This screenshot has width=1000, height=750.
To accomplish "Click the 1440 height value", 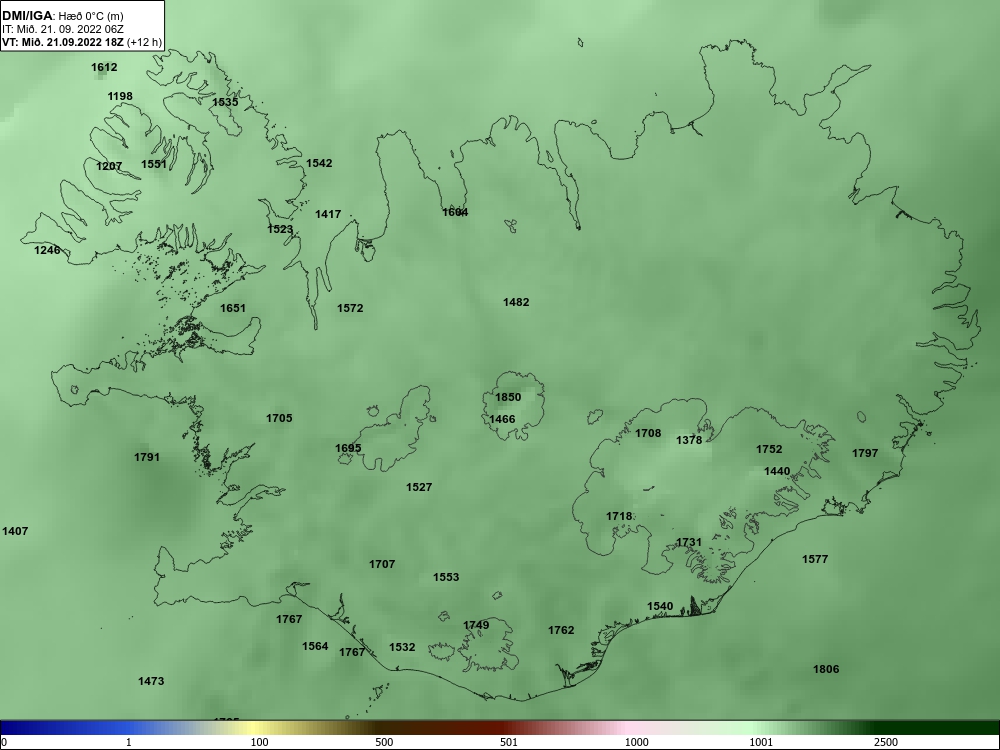I will [777, 471].
